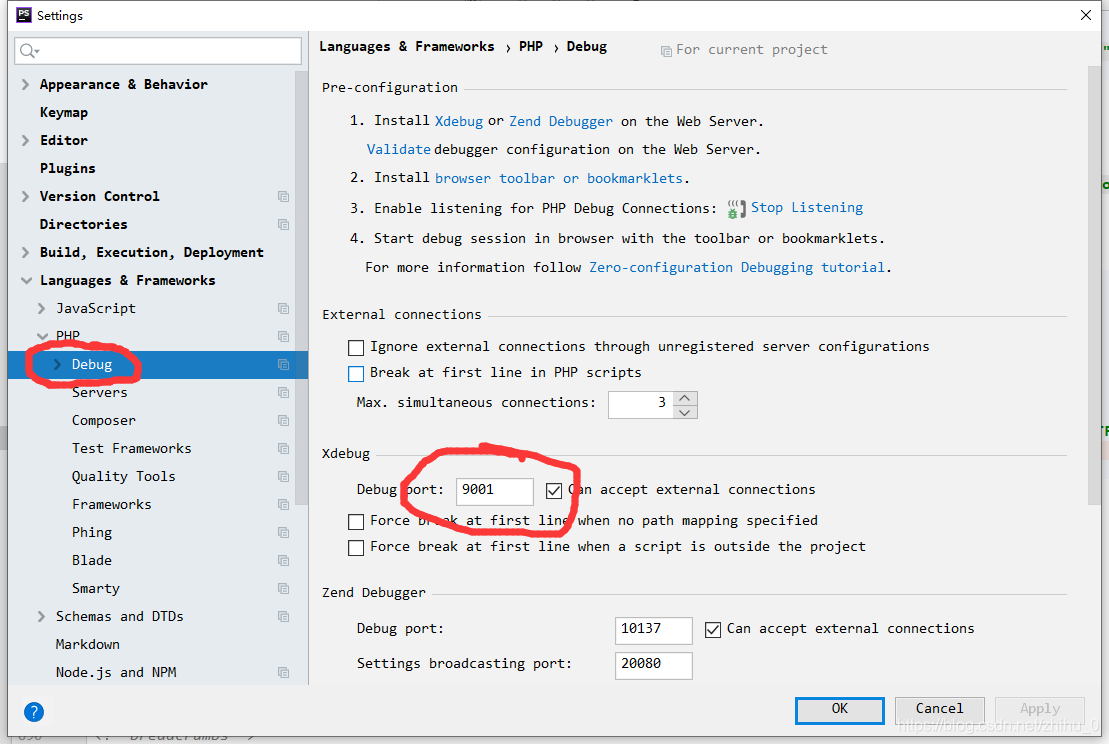Click the project-level icon beside JavaScript
Viewport: 1109px width, 744px height.
click(x=284, y=308)
